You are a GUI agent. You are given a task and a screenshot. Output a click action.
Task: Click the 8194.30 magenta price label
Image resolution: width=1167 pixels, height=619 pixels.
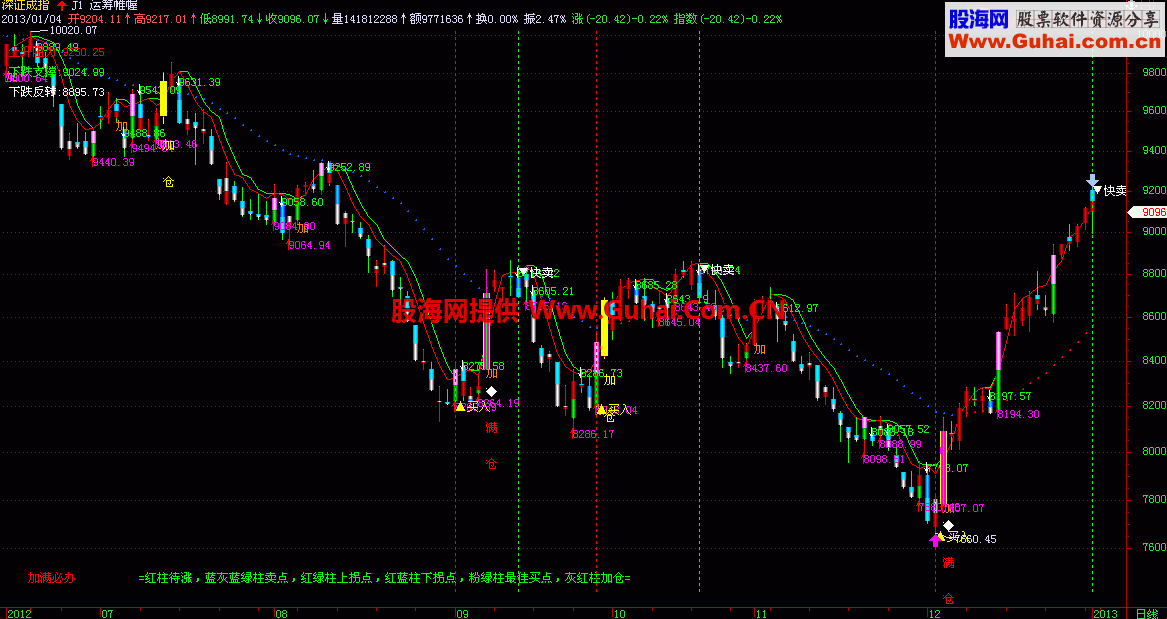pyautogui.click(x=1017, y=414)
